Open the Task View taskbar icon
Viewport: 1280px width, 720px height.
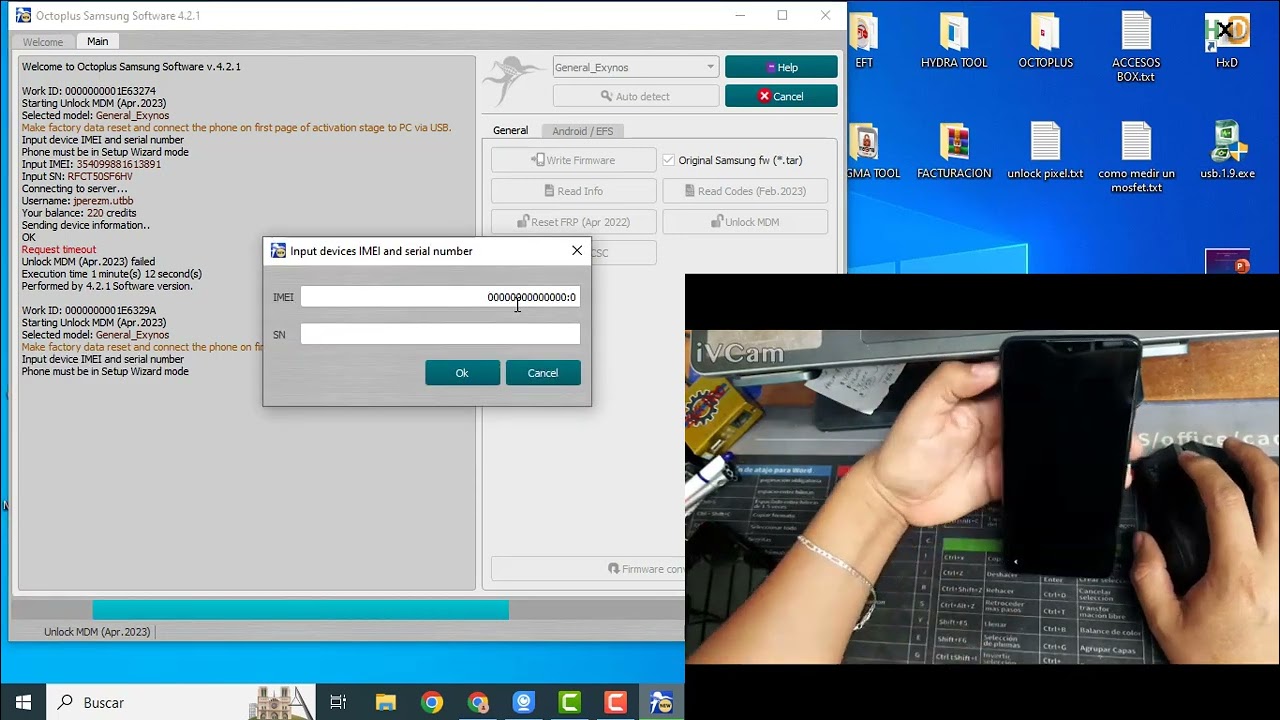(338, 702)
